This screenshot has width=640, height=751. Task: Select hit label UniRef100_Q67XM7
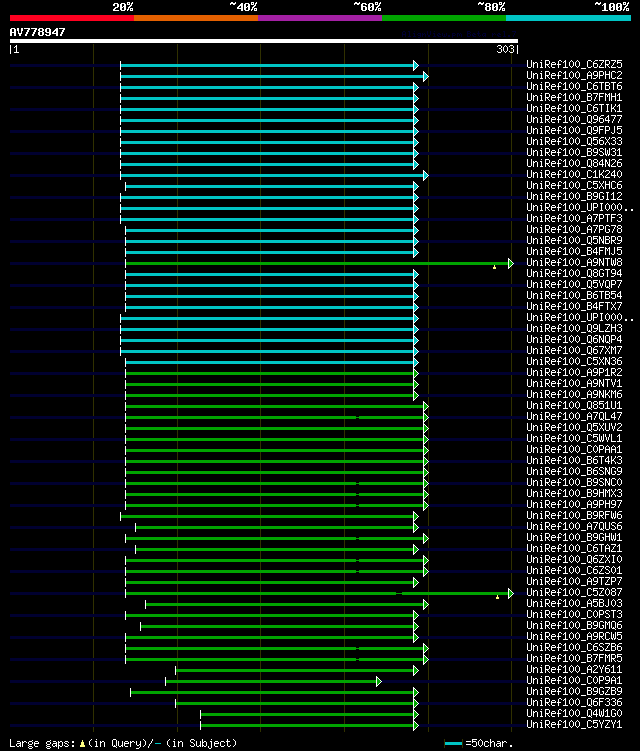point(574,351)
